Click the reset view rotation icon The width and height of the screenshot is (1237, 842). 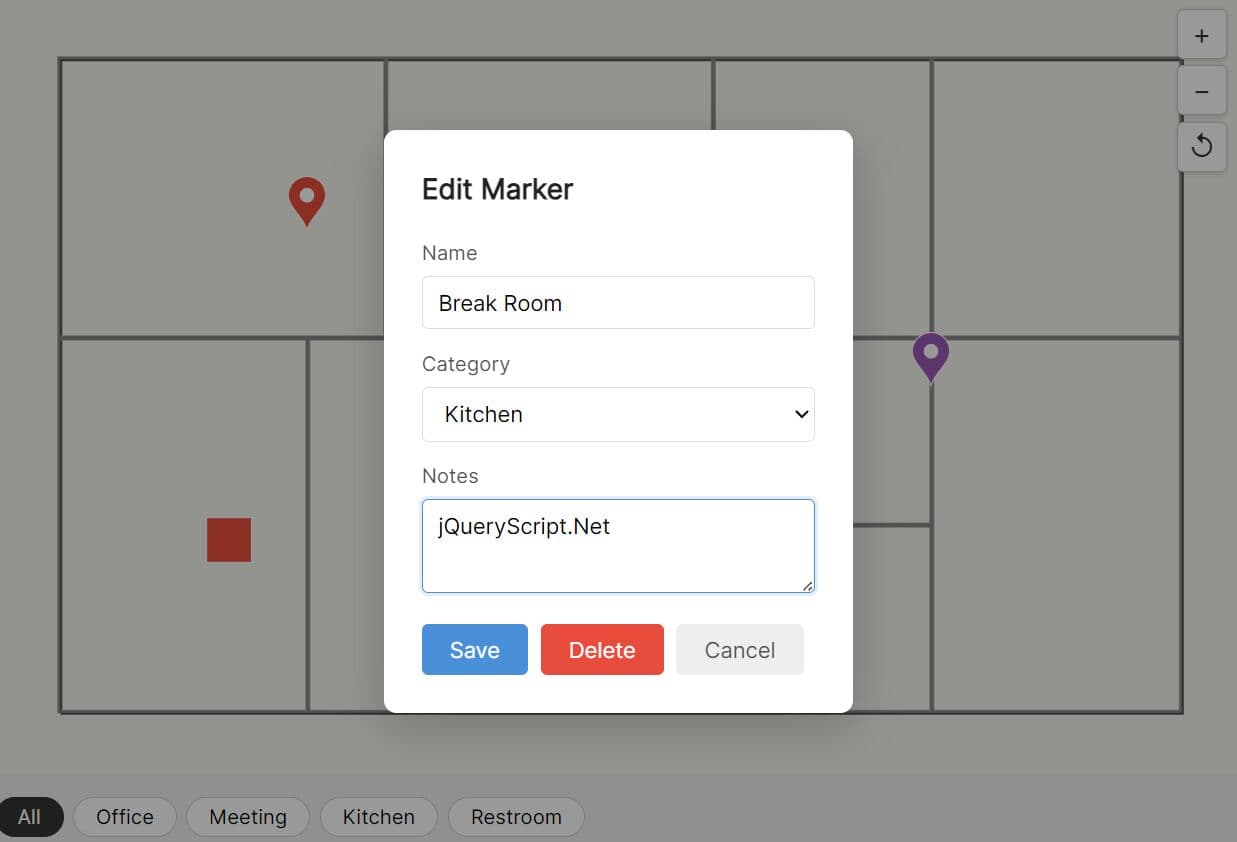[1201, 146]
